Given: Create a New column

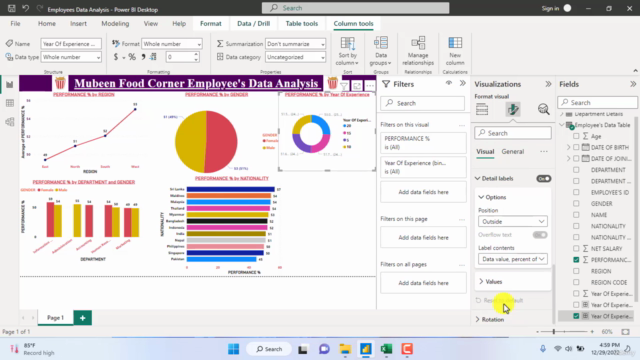Looking at the screenshot, I should coord(455,51).
